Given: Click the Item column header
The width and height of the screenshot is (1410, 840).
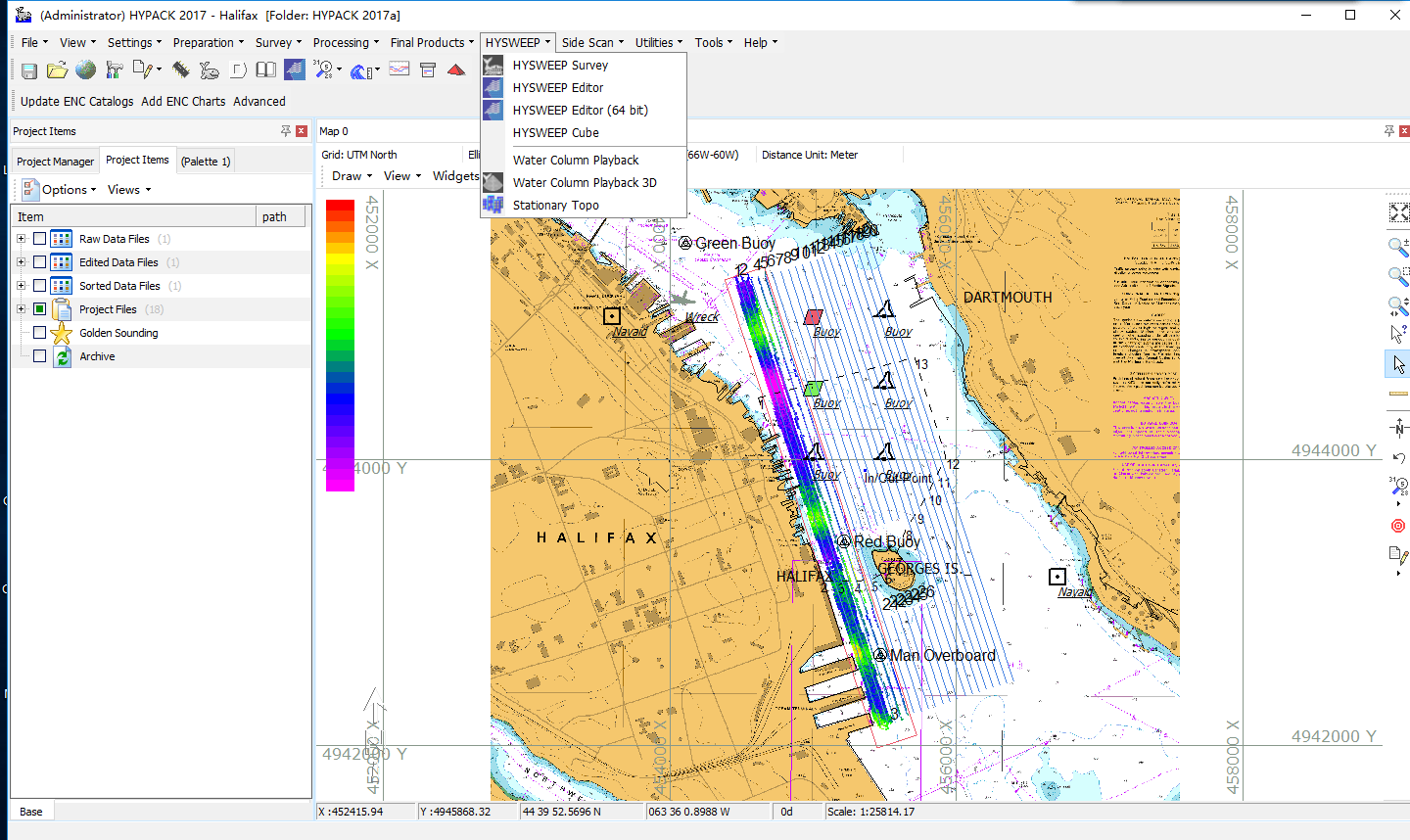Looking at the screenshot, I should 133,217.
